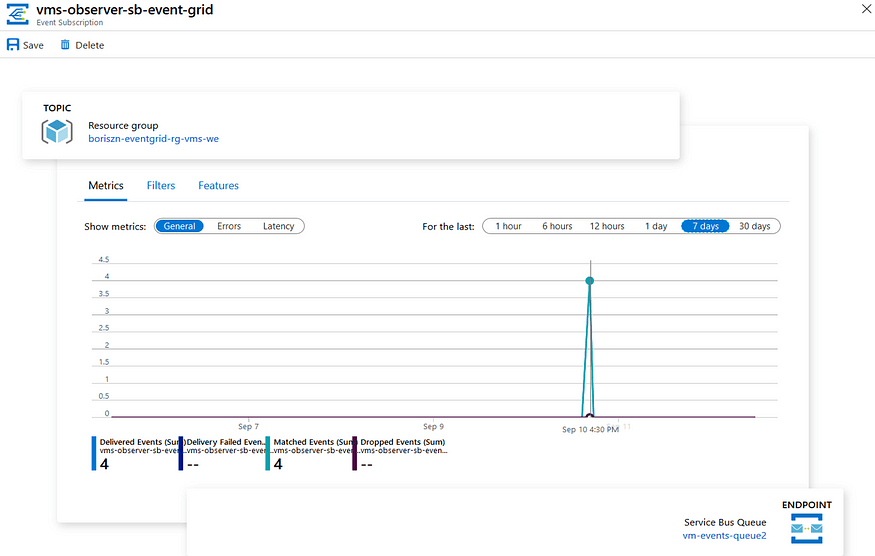This screenshot has width=875, height=556.
Task: Close the event subscription blade
Action: (x=867, y=9)
